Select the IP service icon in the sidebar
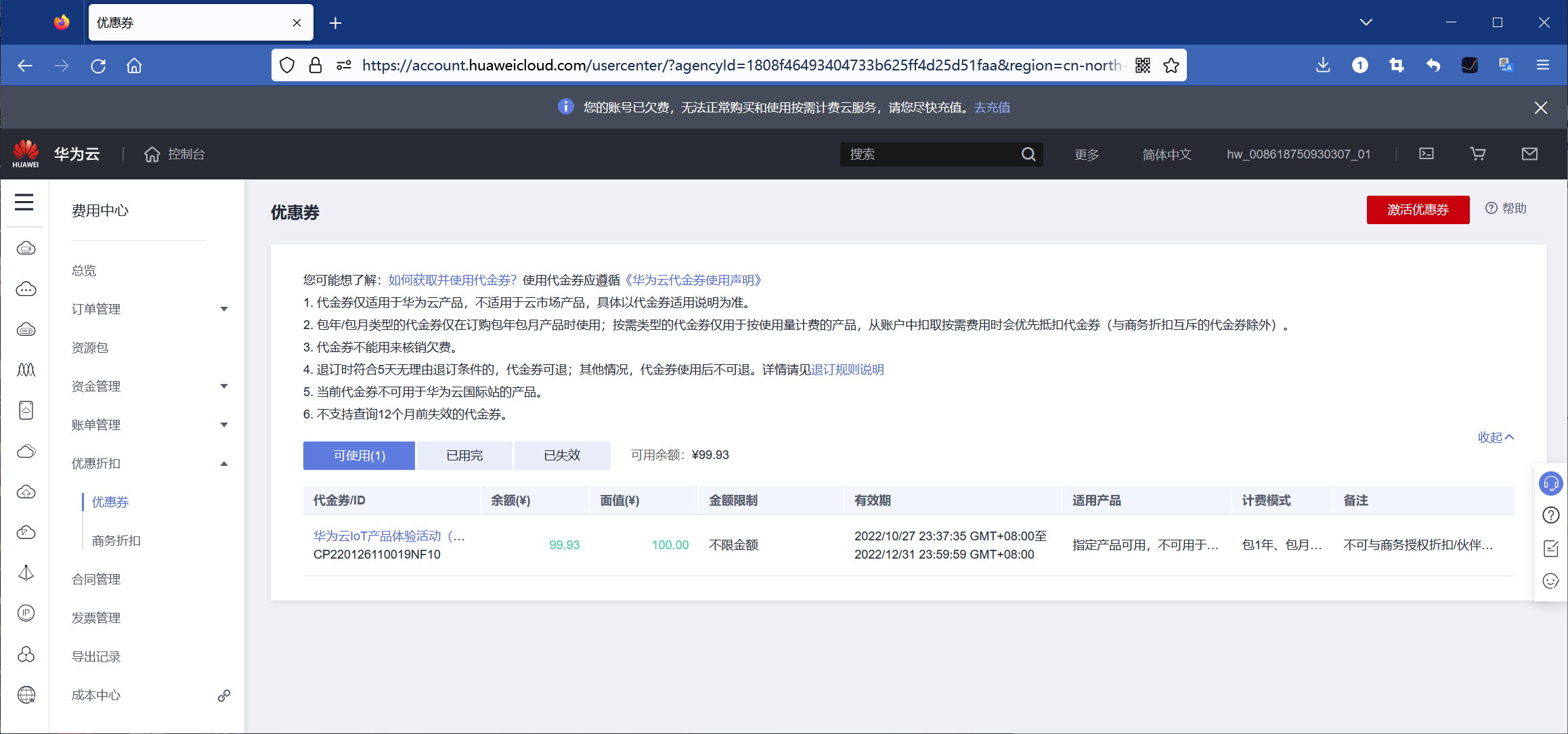1568x734 pixels. tap(26, 613)
